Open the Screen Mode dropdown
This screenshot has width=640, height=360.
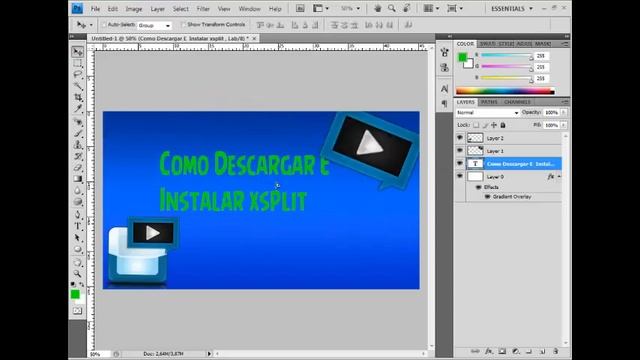click(x=454, y=9)
